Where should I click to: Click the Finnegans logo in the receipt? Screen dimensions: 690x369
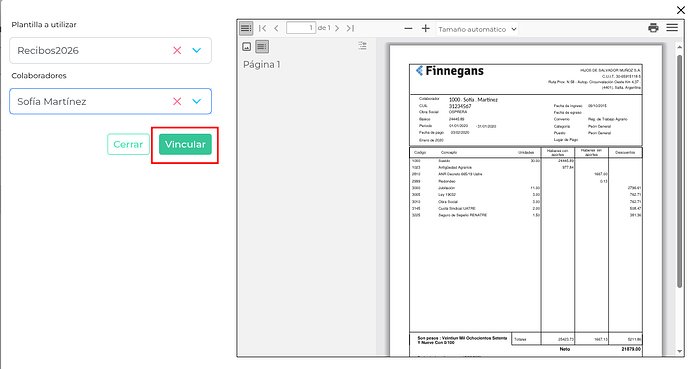(x=450, y=71)
